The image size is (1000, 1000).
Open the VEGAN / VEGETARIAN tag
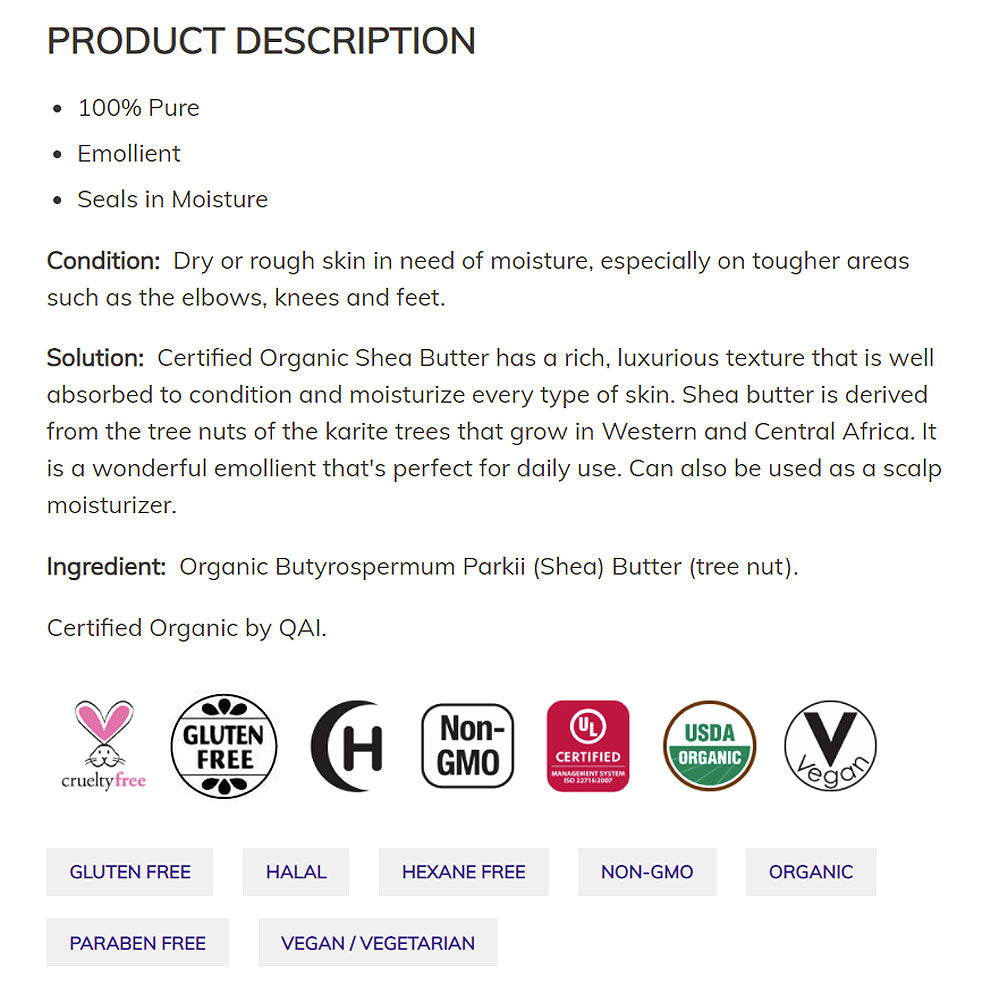pos(377,942)
